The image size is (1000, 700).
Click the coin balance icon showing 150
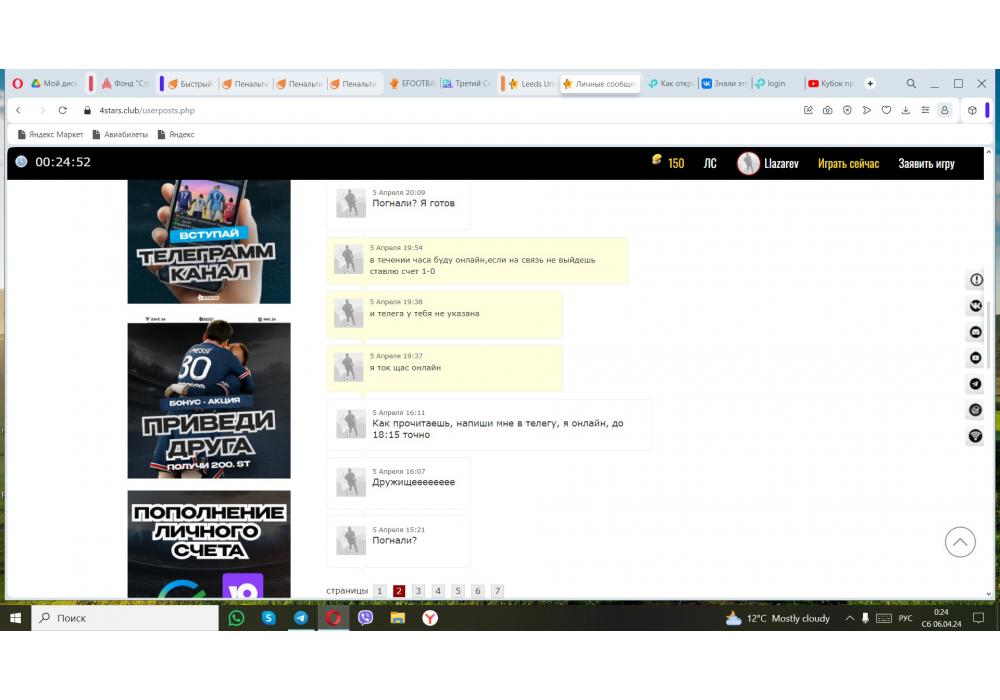click(x=657, y=162)
